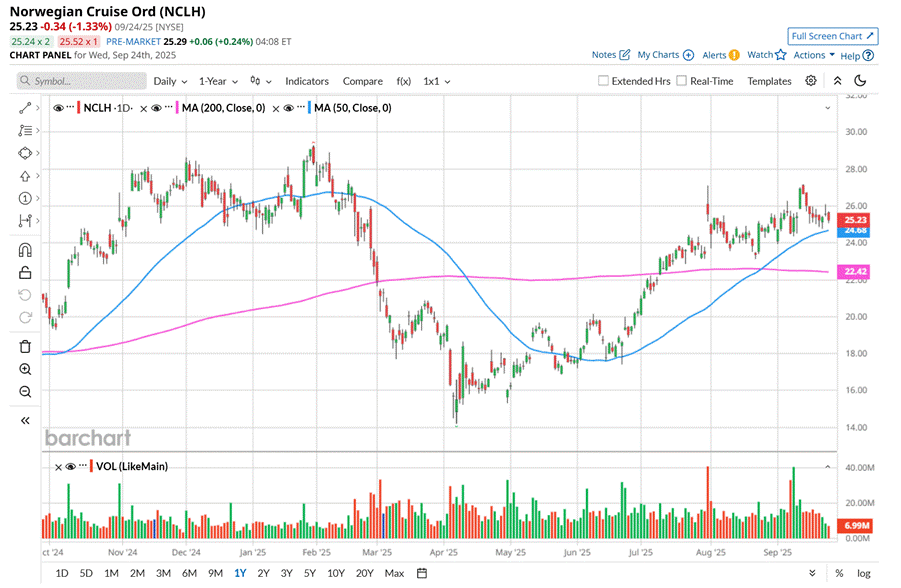Select the 1D time range
This screenshot has width=901, height=588.
[61, 573]
